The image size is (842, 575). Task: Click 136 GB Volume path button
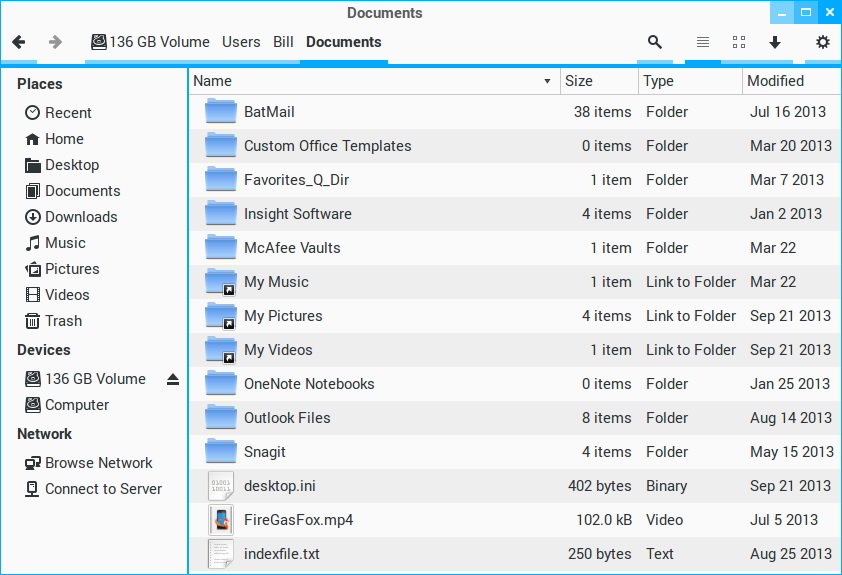(x=150, y=42)
